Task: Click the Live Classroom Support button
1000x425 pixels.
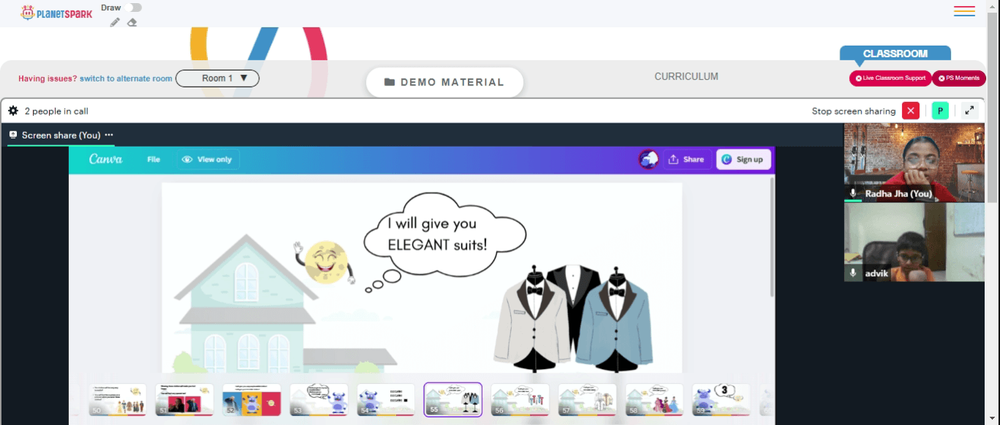Action: point(890,78)
